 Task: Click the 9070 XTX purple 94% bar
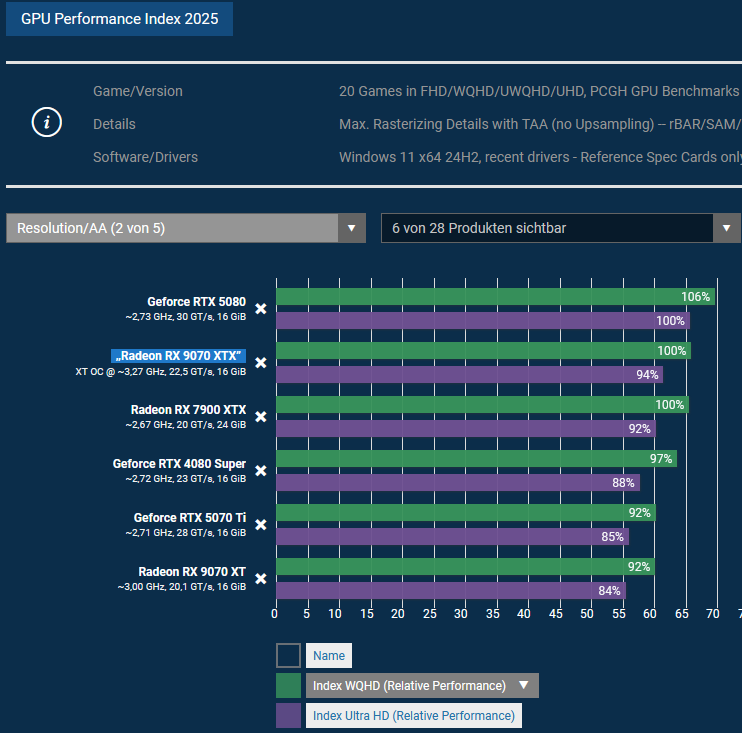coord(469,374)
